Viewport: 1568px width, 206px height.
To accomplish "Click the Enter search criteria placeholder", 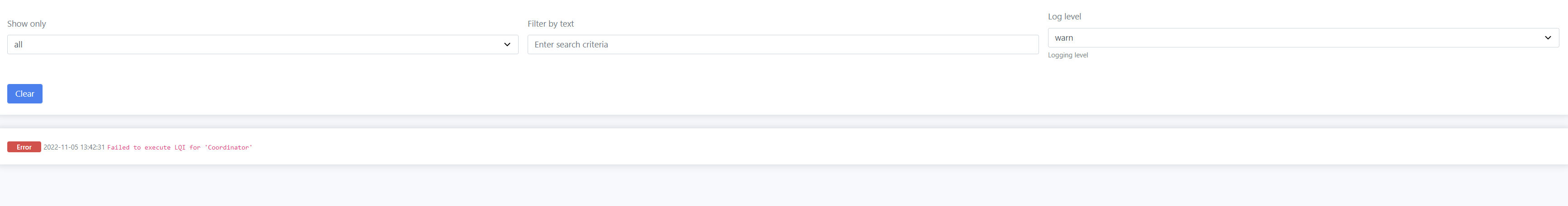I will 571,44.
